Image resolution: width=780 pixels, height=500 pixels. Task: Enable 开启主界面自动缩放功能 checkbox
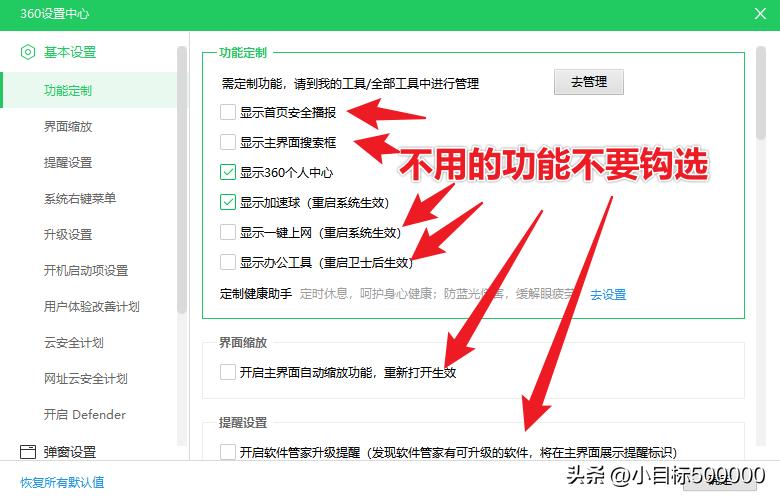click(228, 372)
